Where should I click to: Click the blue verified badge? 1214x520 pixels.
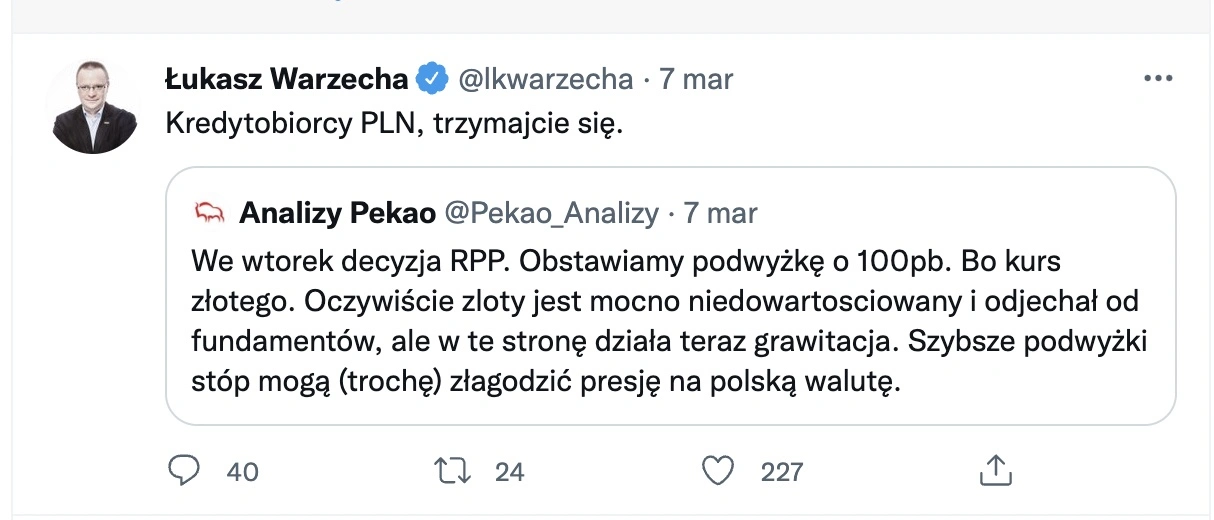[x=431, y=79]
